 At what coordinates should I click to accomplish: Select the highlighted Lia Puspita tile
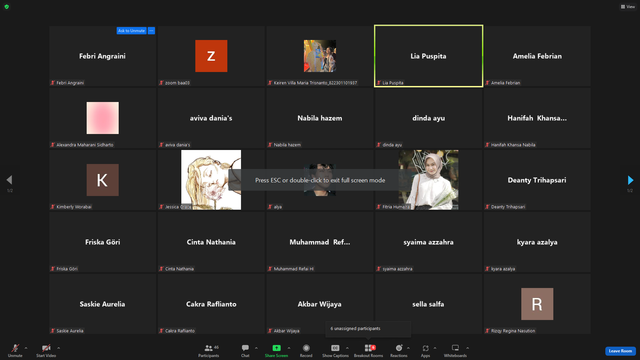point(429,56)
